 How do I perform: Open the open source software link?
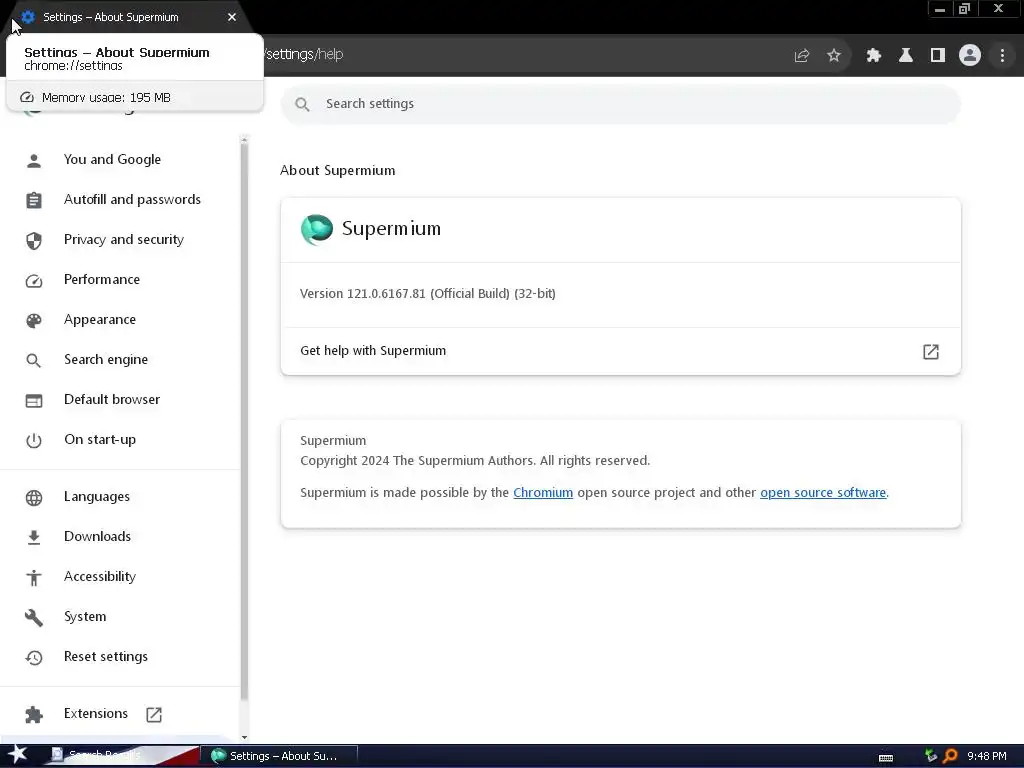823,493
